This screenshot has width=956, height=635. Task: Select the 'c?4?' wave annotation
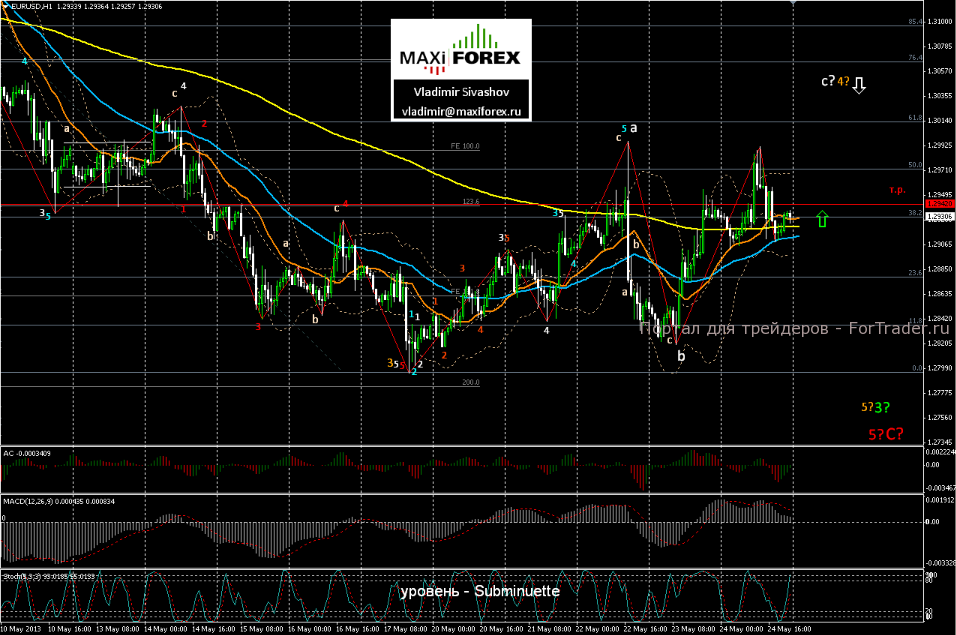point(835,80)
